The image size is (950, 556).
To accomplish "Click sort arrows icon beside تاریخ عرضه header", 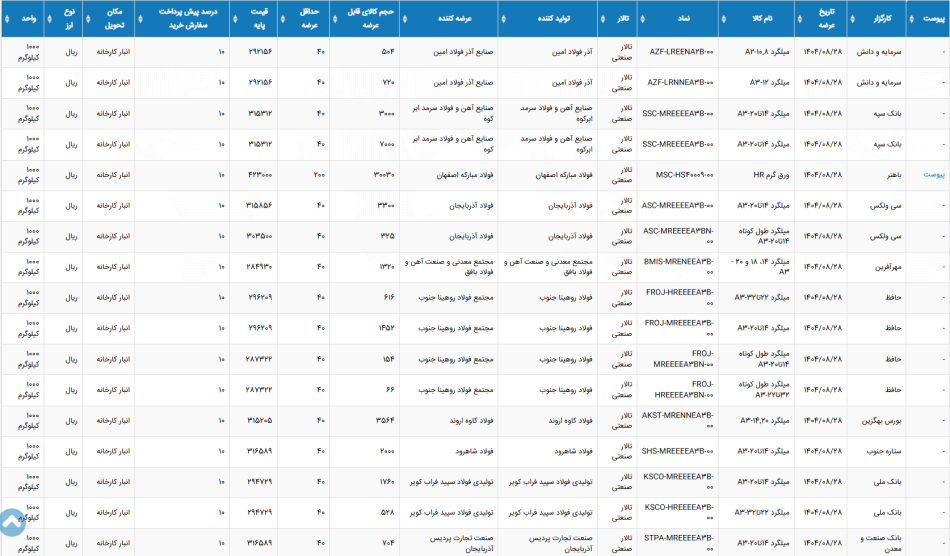I will (x=800, y=19).
